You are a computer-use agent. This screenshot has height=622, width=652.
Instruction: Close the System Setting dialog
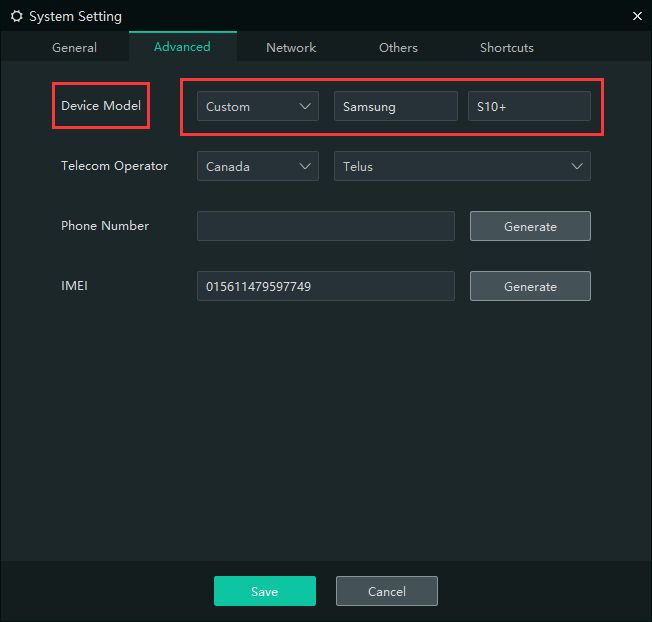(x=637, y=16)
